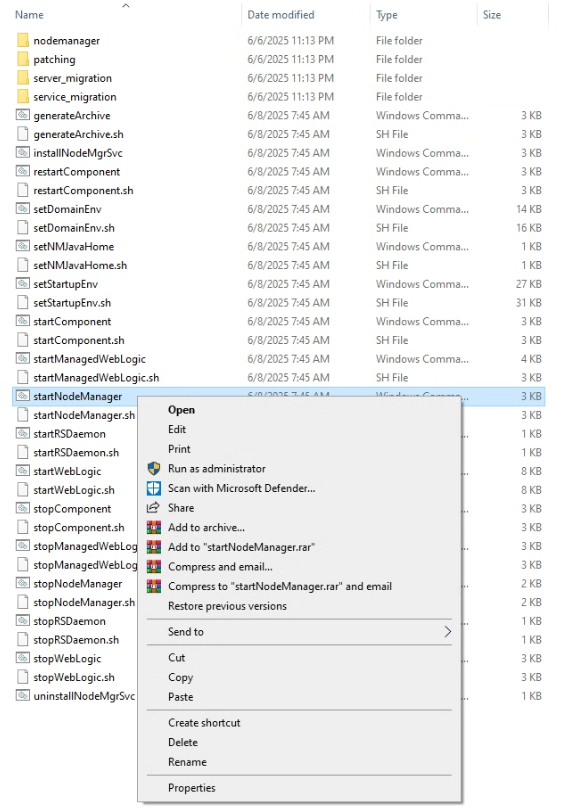Screen dimensions: 564x808
Task: Select Rename in the context menu
Action: pos(187,762)
